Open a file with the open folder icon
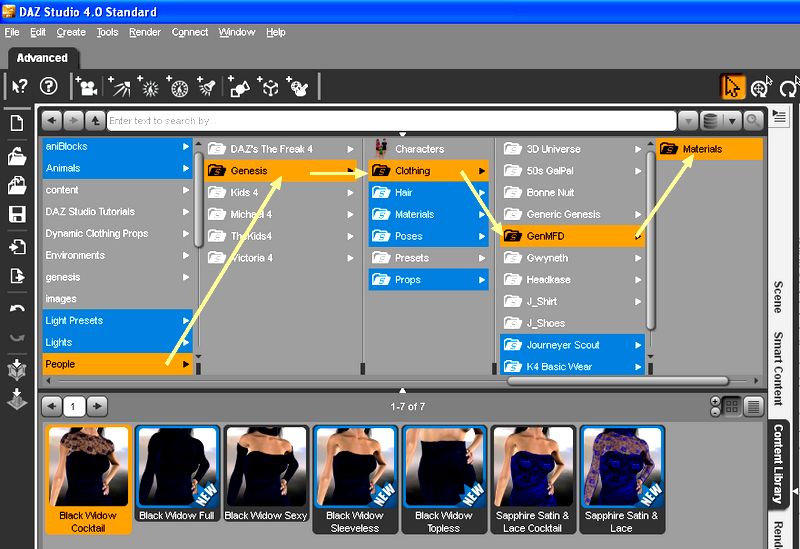800x549 pixels. coord(17,156)
